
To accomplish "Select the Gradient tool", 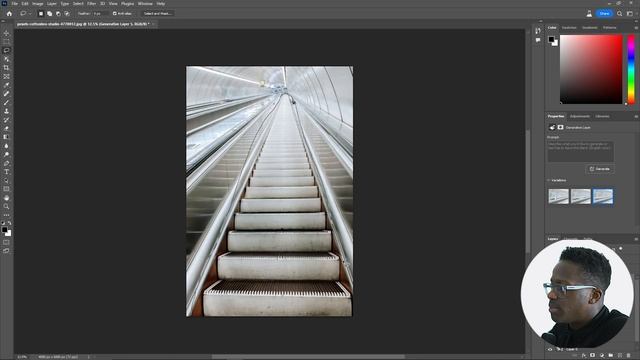I will click(x=7, y=137).
